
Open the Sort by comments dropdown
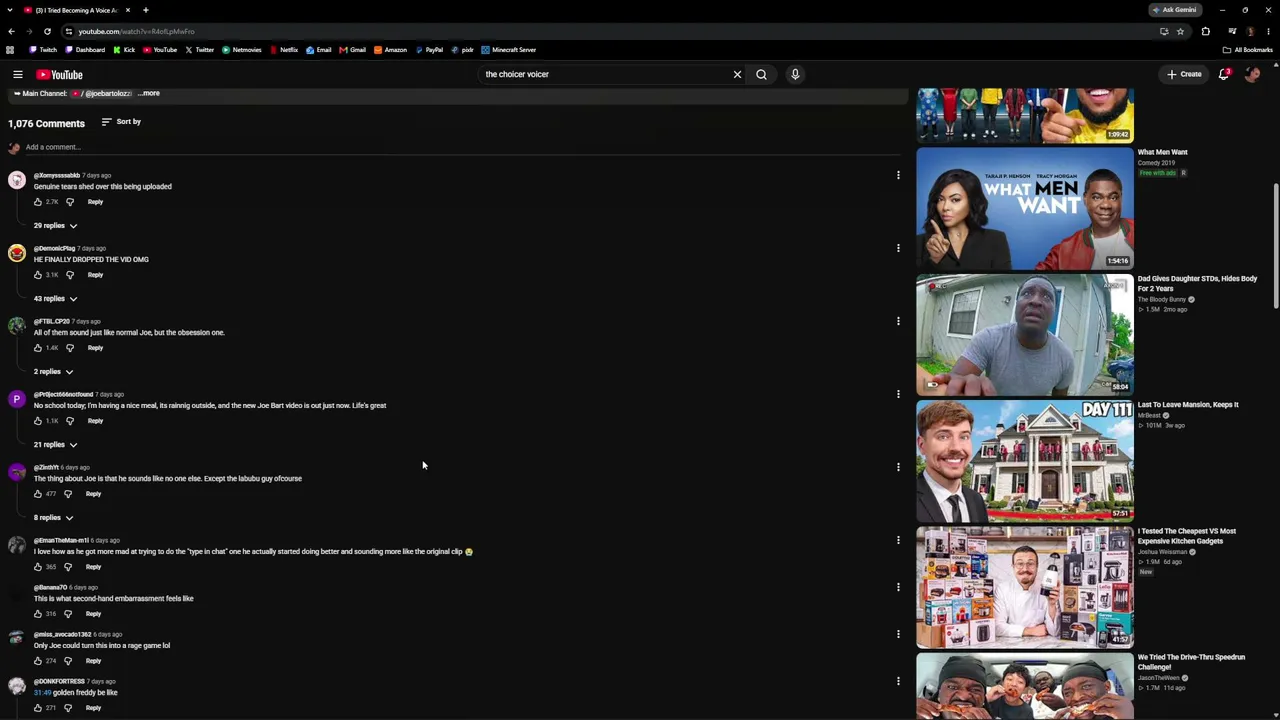[121, 122]
